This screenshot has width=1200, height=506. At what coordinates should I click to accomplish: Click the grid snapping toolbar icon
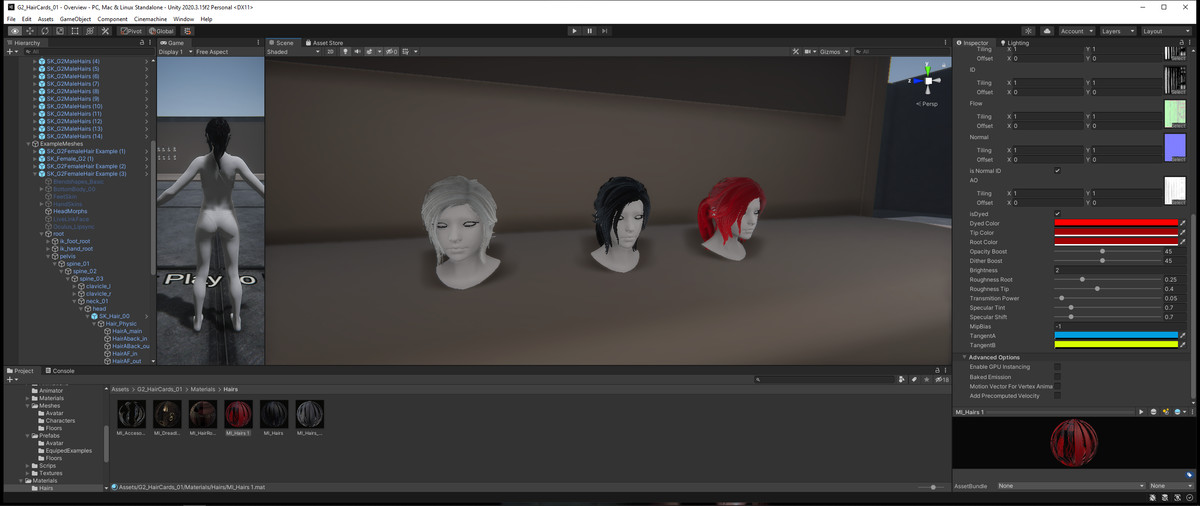187,31
